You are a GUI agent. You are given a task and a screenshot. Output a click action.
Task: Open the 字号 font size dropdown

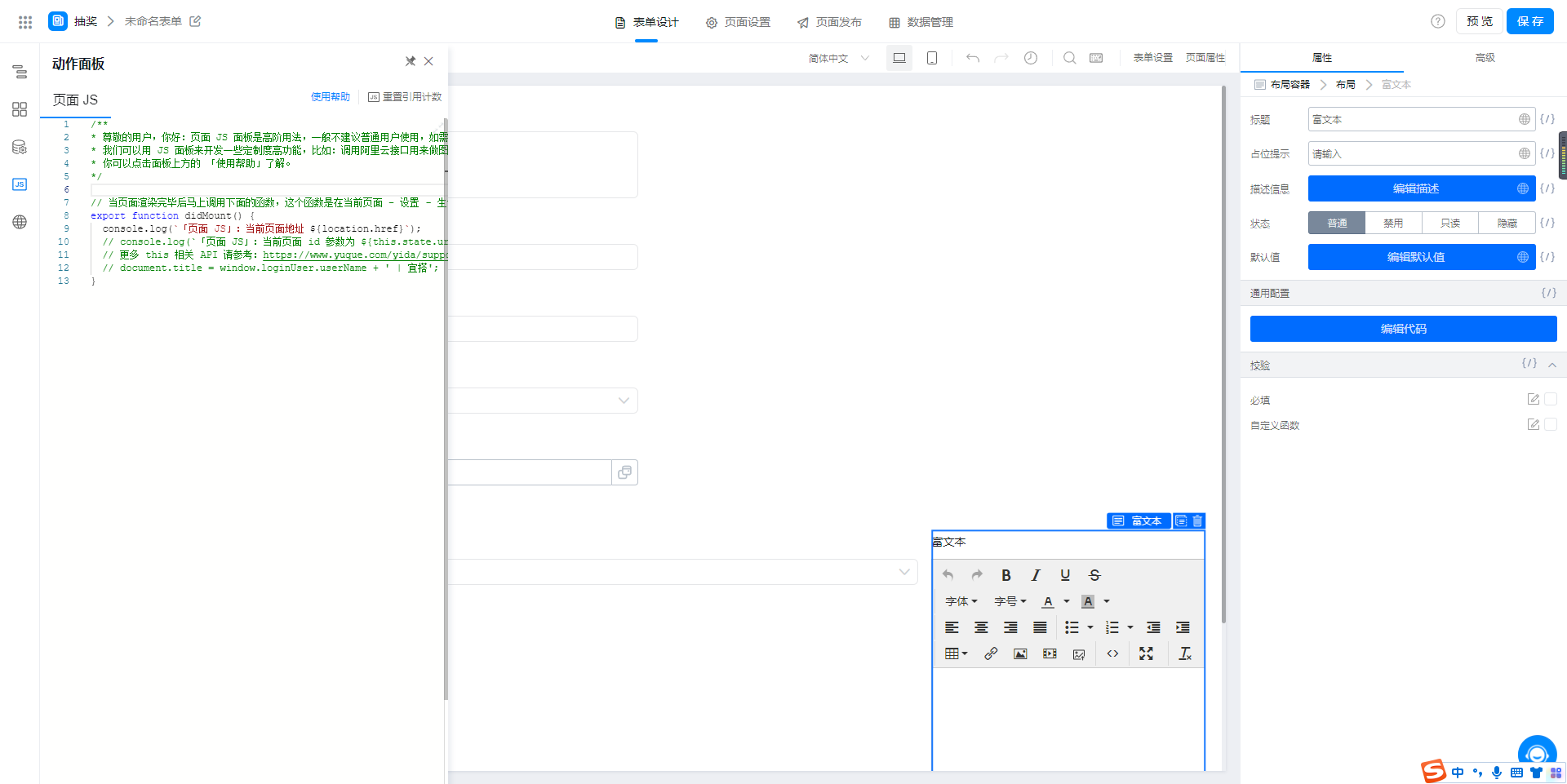tap(1010, 601)
